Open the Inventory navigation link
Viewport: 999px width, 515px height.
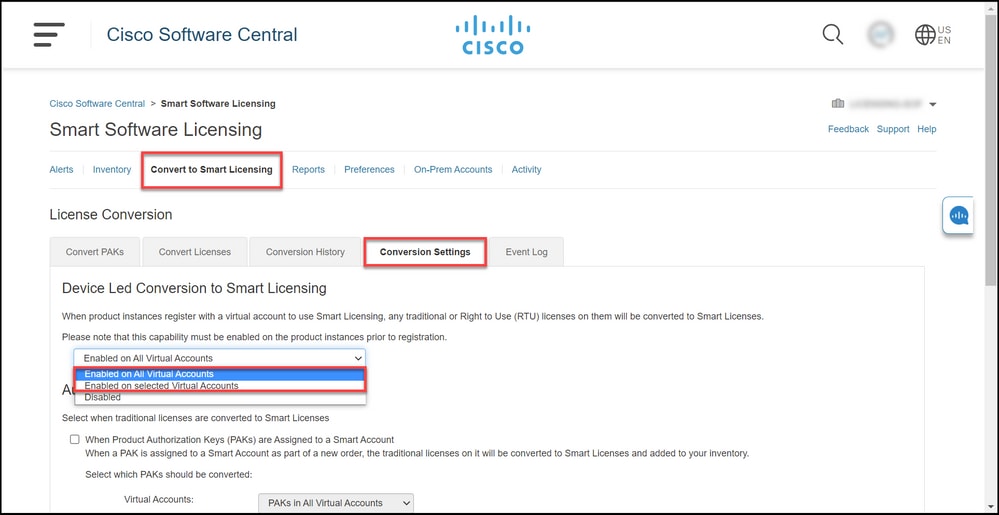point(111,170)
